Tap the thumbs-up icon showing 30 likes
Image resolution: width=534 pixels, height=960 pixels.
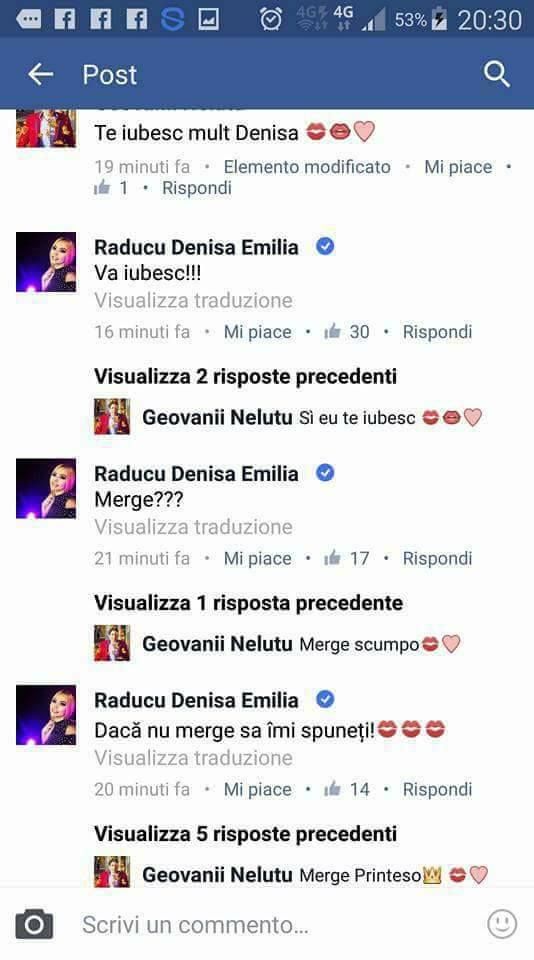[x=332, y=331]
